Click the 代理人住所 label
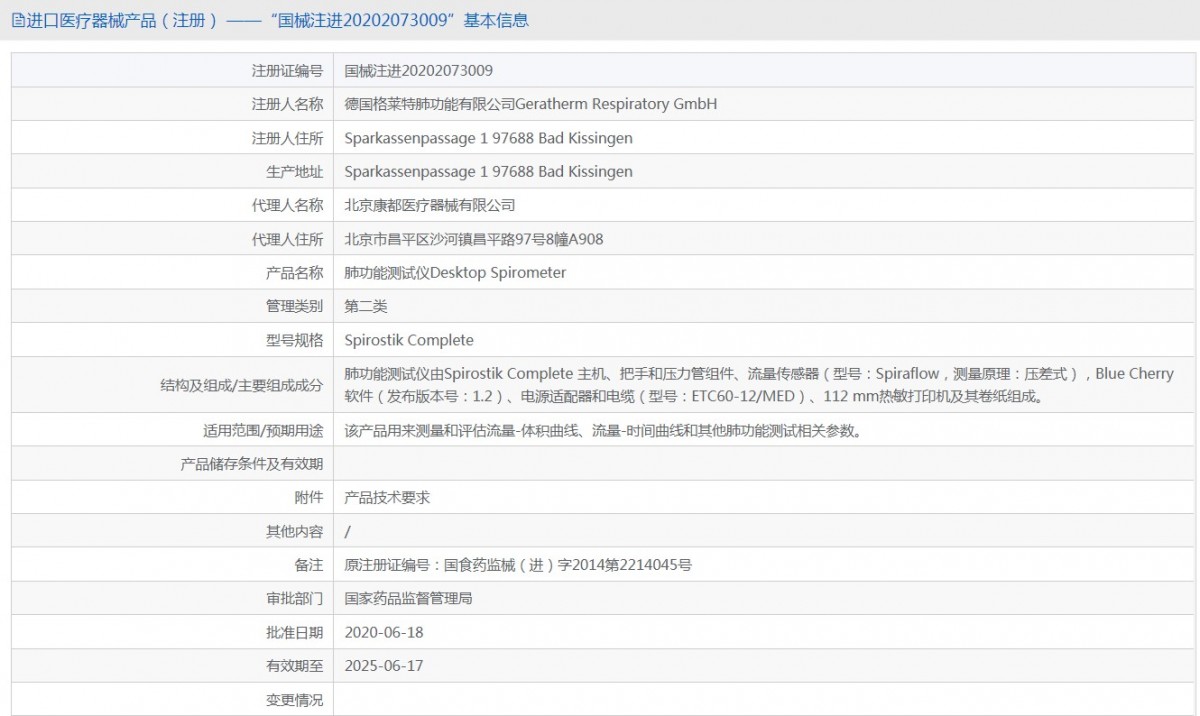This screenshot has height=716, width=1200. click(287, 239)
